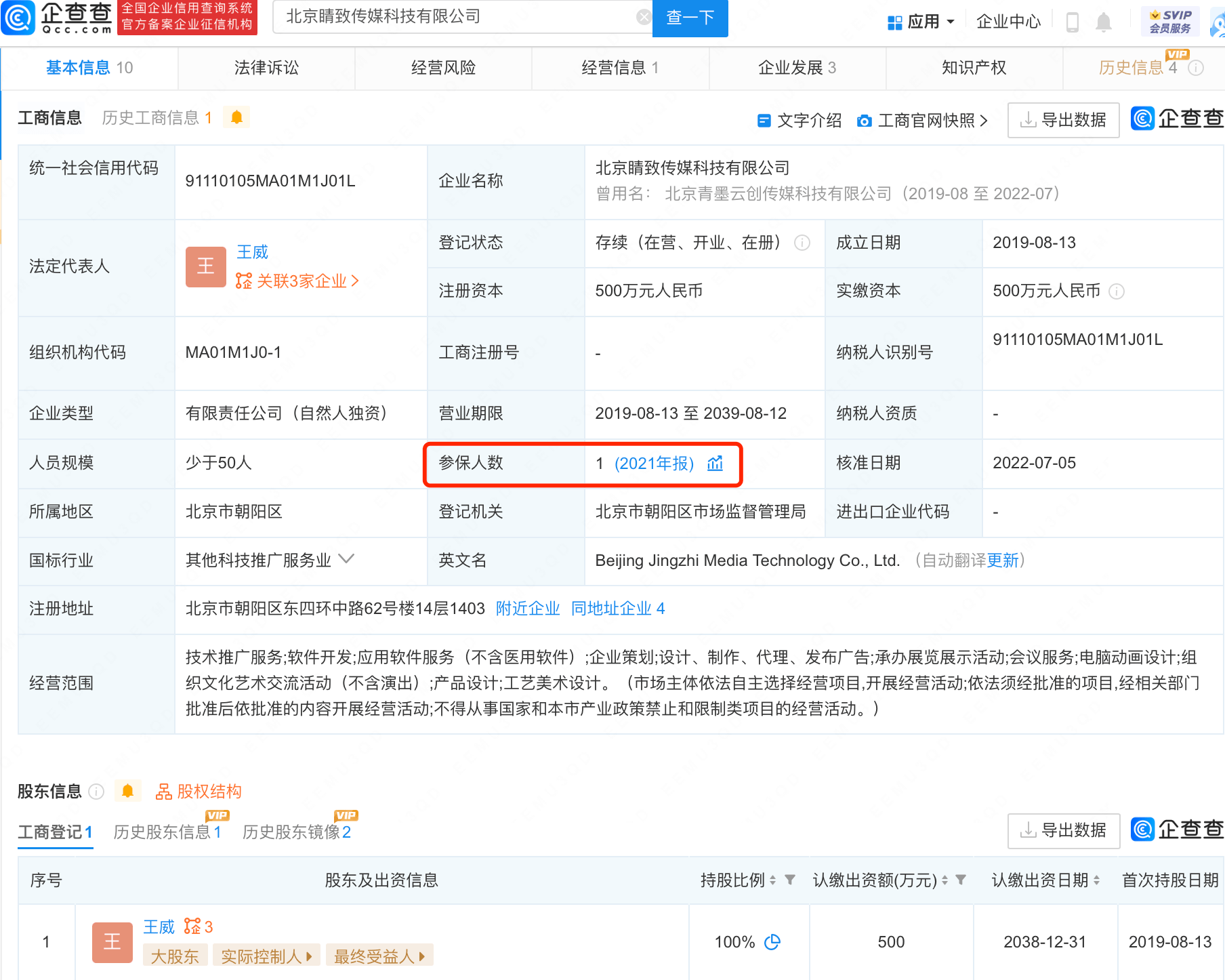Open 股权结构 diagram link
Image resolution: width=1225 pixels, height=980 pixels.
[x=199, y=792]
